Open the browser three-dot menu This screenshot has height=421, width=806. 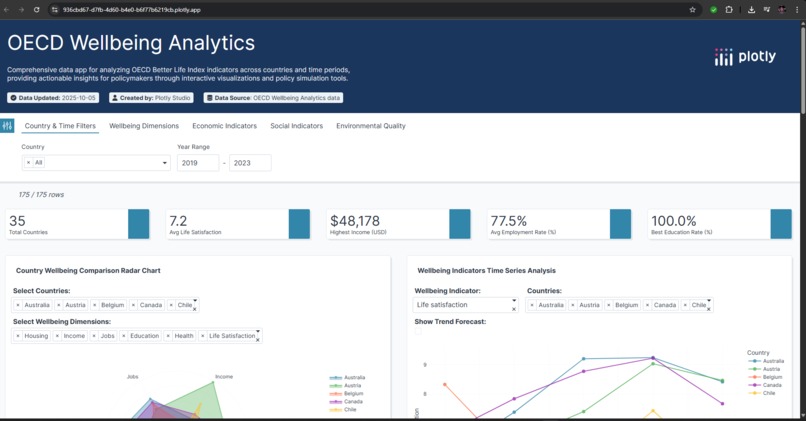[x=797, y=10]
